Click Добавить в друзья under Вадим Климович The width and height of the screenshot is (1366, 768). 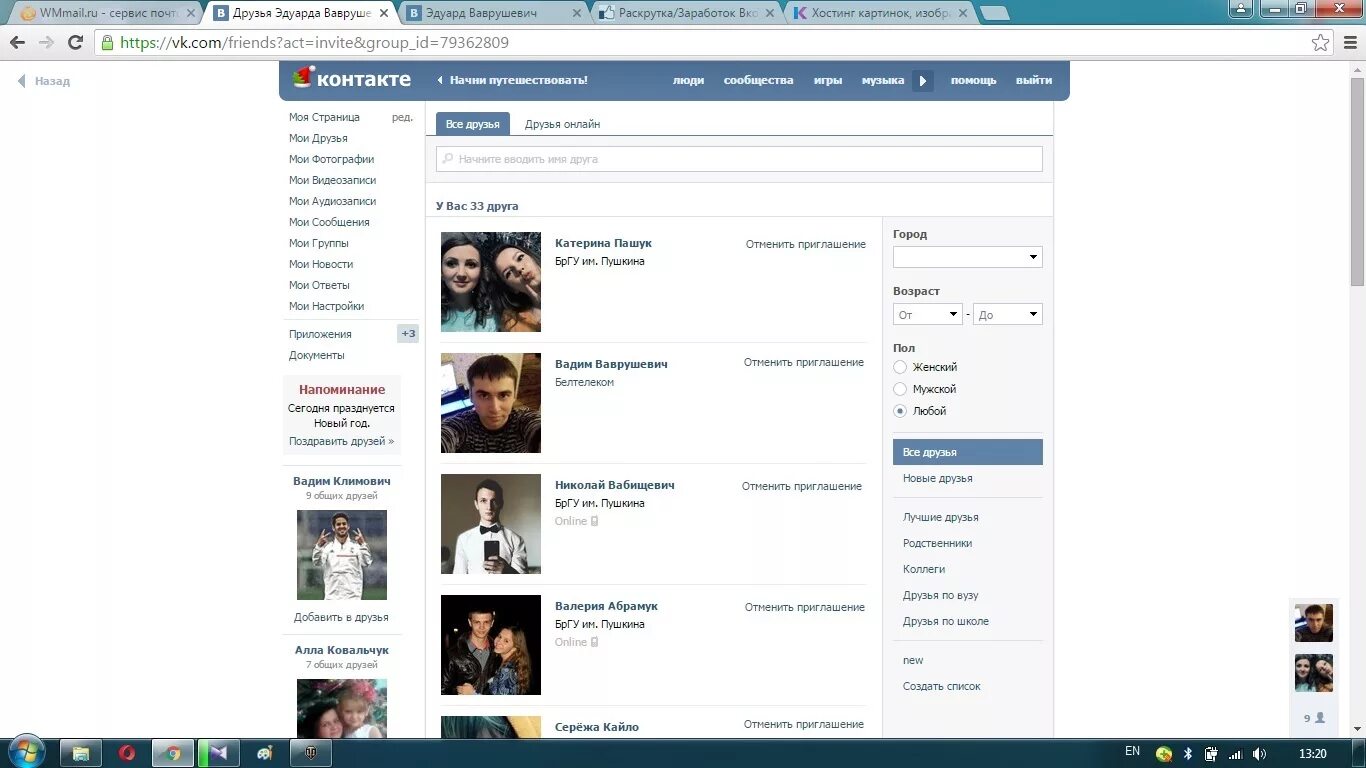341,617
